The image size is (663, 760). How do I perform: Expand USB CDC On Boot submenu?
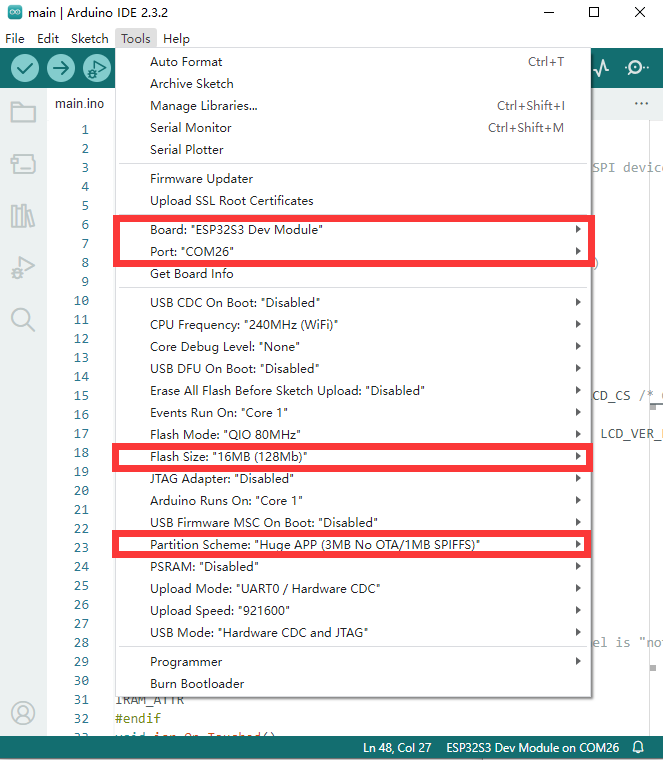pyautogui.click(x=353, y=302)
